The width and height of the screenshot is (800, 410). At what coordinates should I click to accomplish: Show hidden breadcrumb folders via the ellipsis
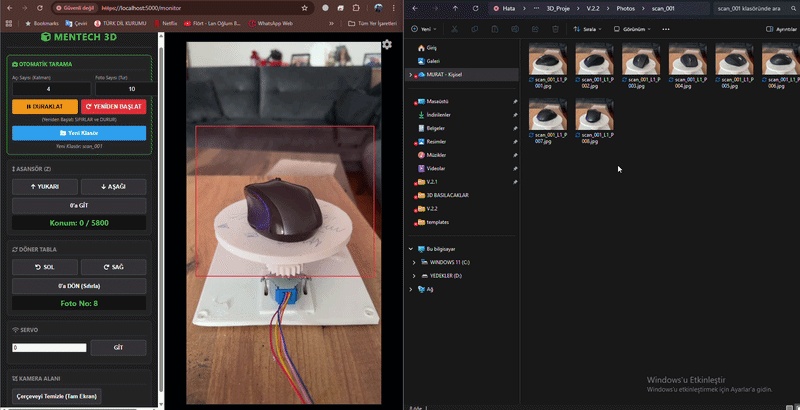click(x=536, y=8)
